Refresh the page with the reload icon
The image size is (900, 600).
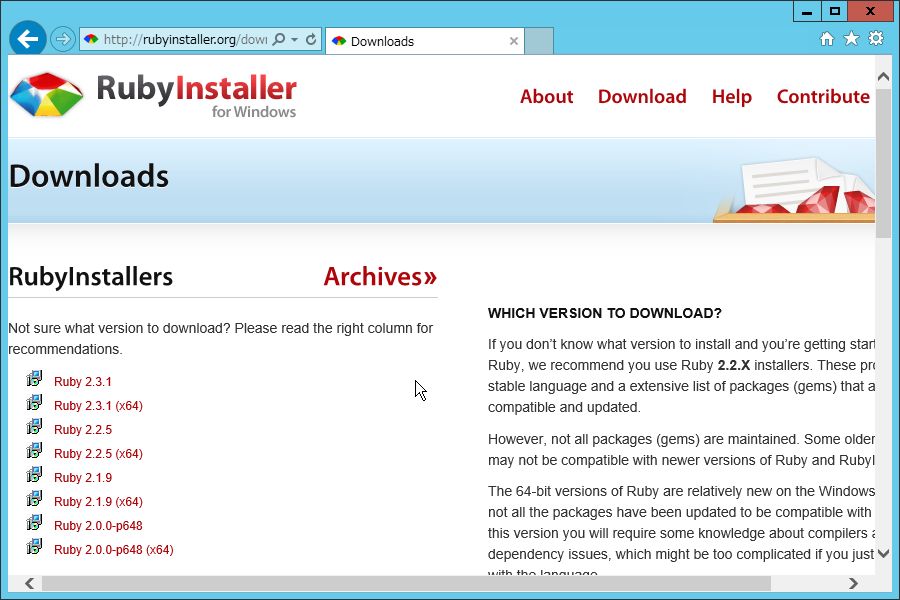pos(311,39)
